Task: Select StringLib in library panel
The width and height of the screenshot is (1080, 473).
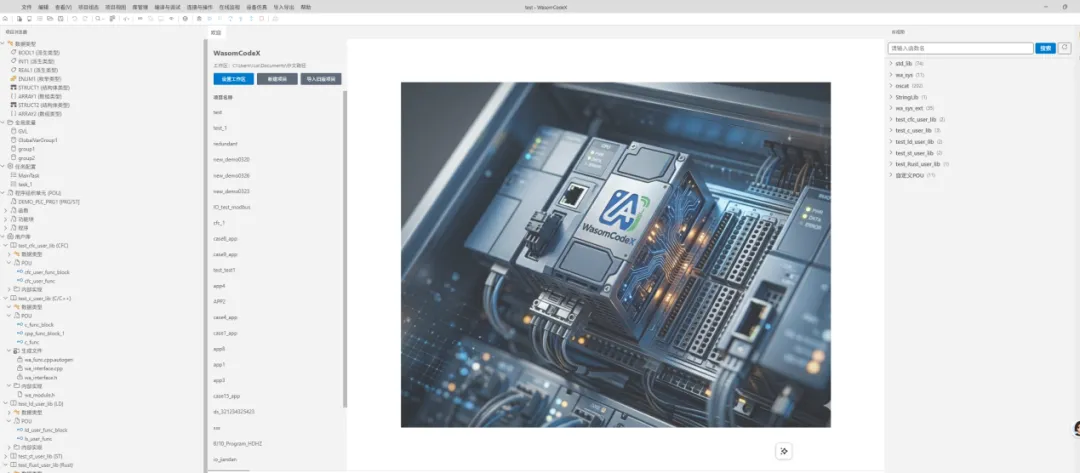Action: coord(907,97)
